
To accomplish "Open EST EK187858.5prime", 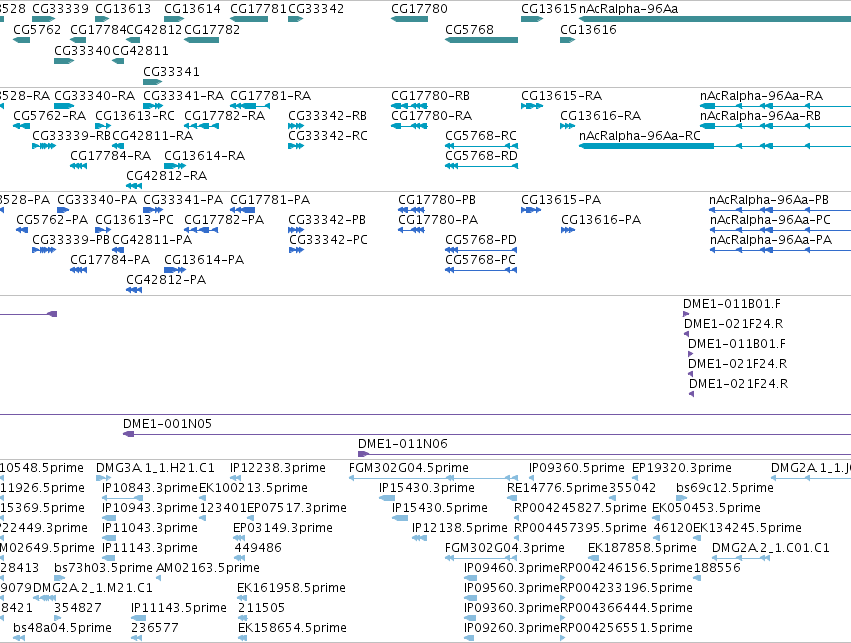I will pyautogui.click(x=642, y=548).
